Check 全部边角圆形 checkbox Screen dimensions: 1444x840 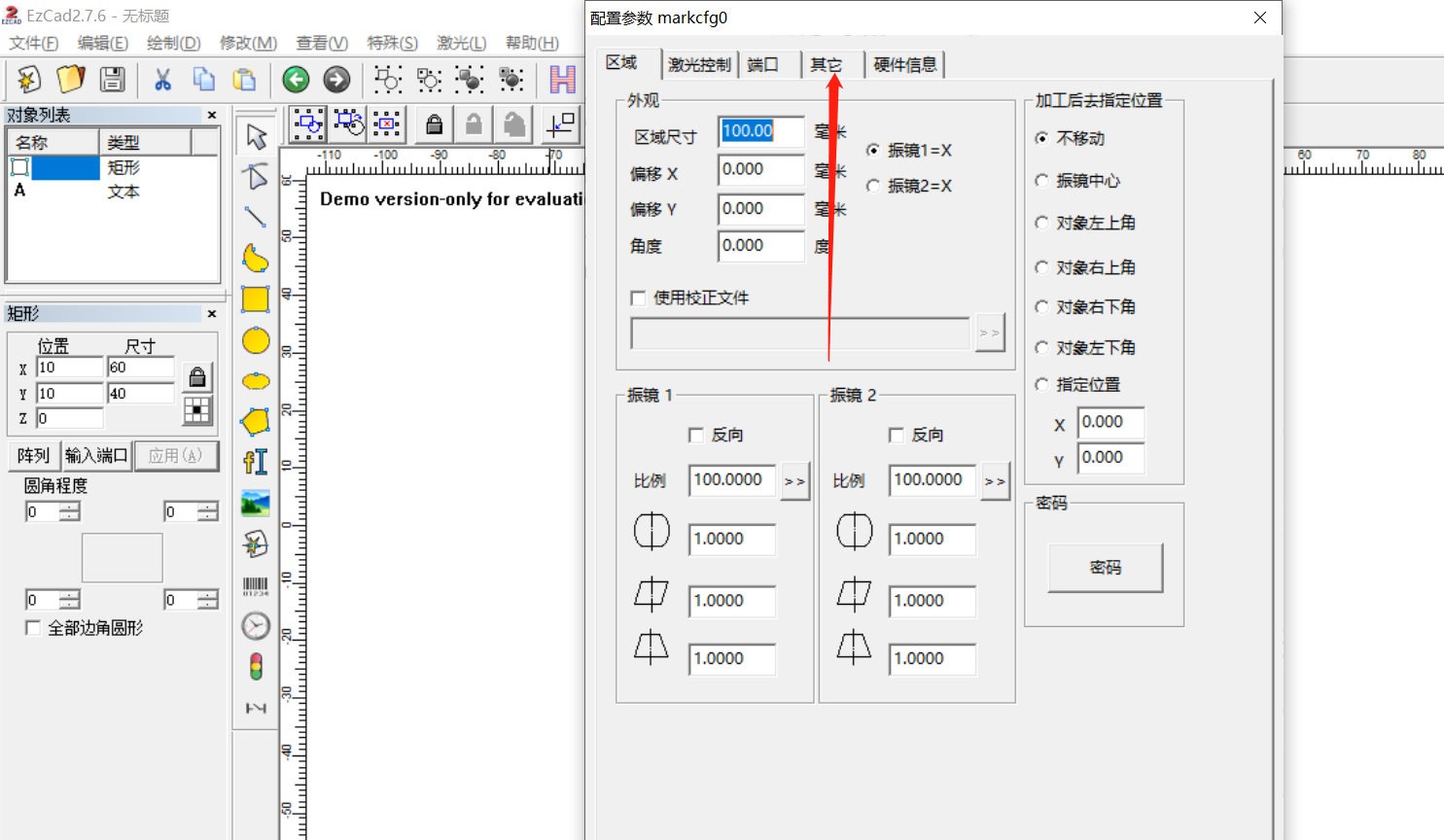[33, 628]
